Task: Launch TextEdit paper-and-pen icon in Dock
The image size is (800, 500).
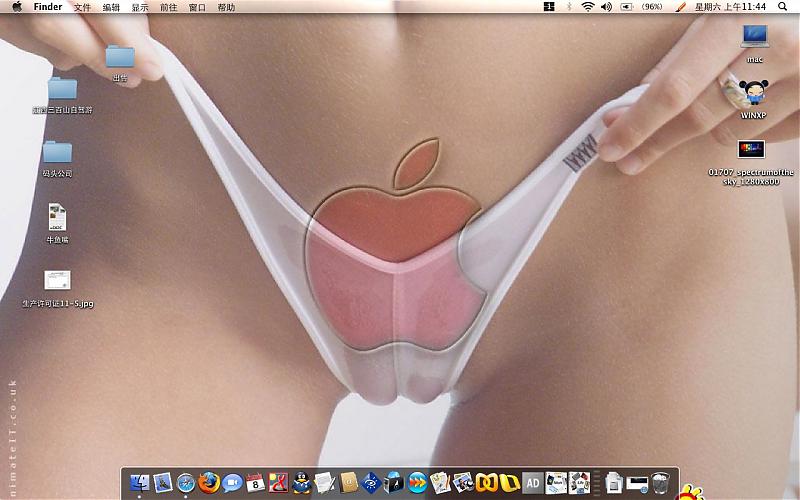Action: (325, 483)
